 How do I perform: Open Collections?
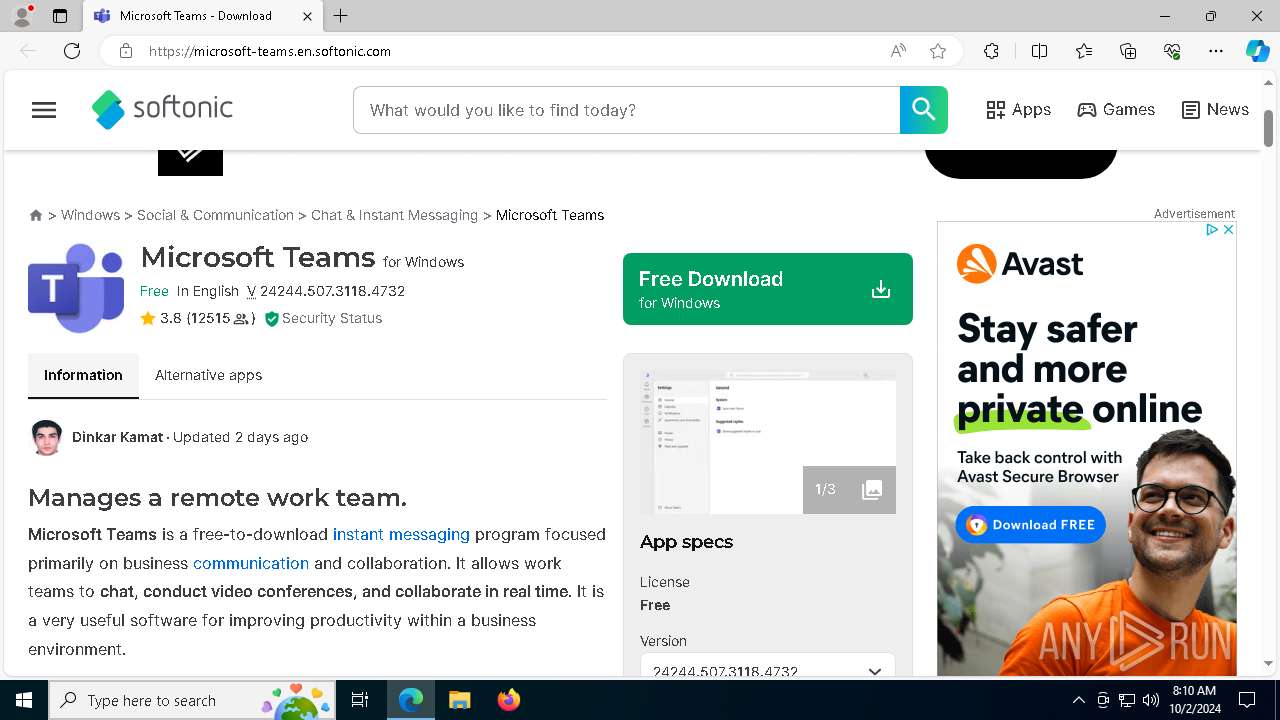click(1128, 51)
